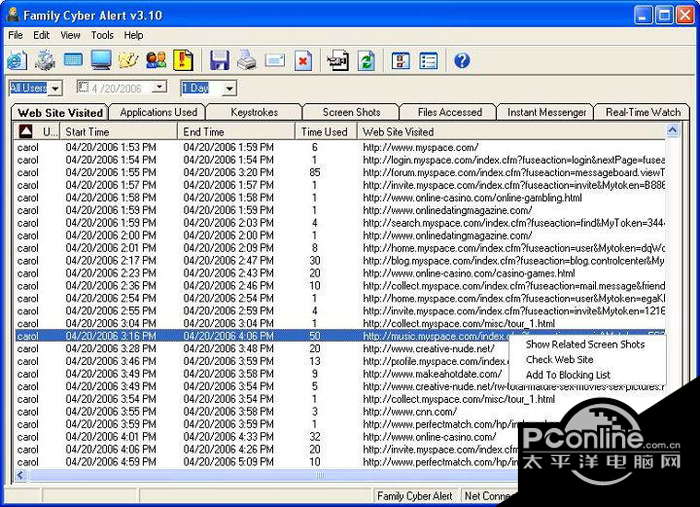Image resolution: width=700 pixels, height=507 pixels.
Task: Click the applications gear toolbar icon
Action: (x=45, y=61)
